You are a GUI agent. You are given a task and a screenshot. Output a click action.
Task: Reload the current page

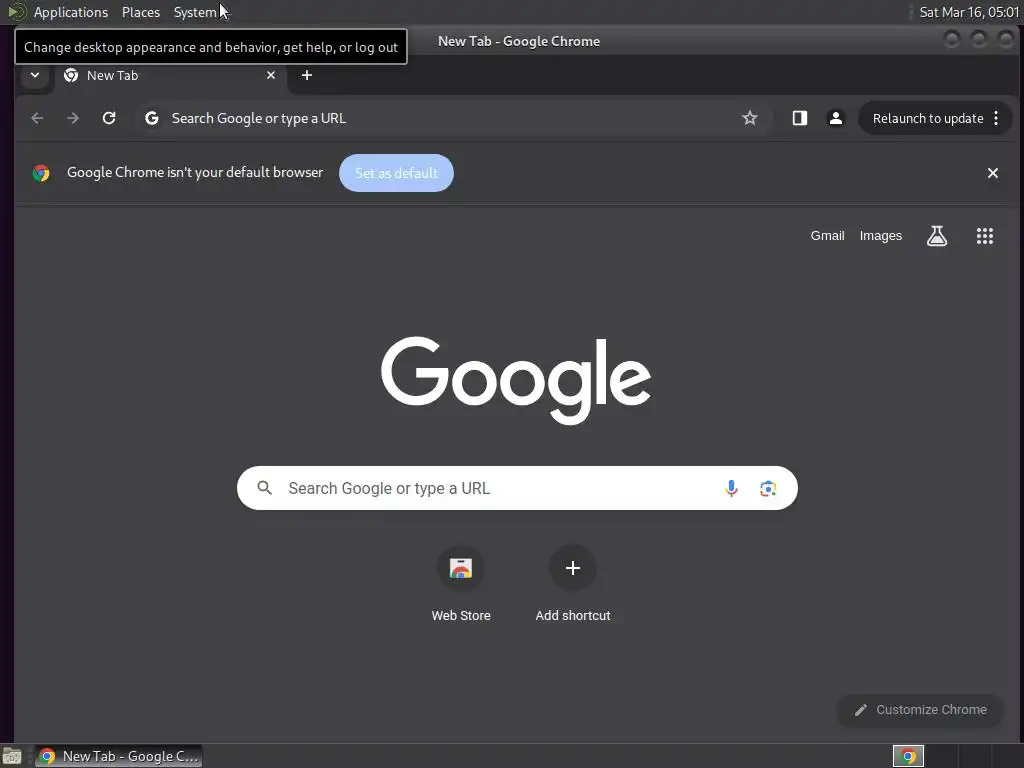(109, 118)
